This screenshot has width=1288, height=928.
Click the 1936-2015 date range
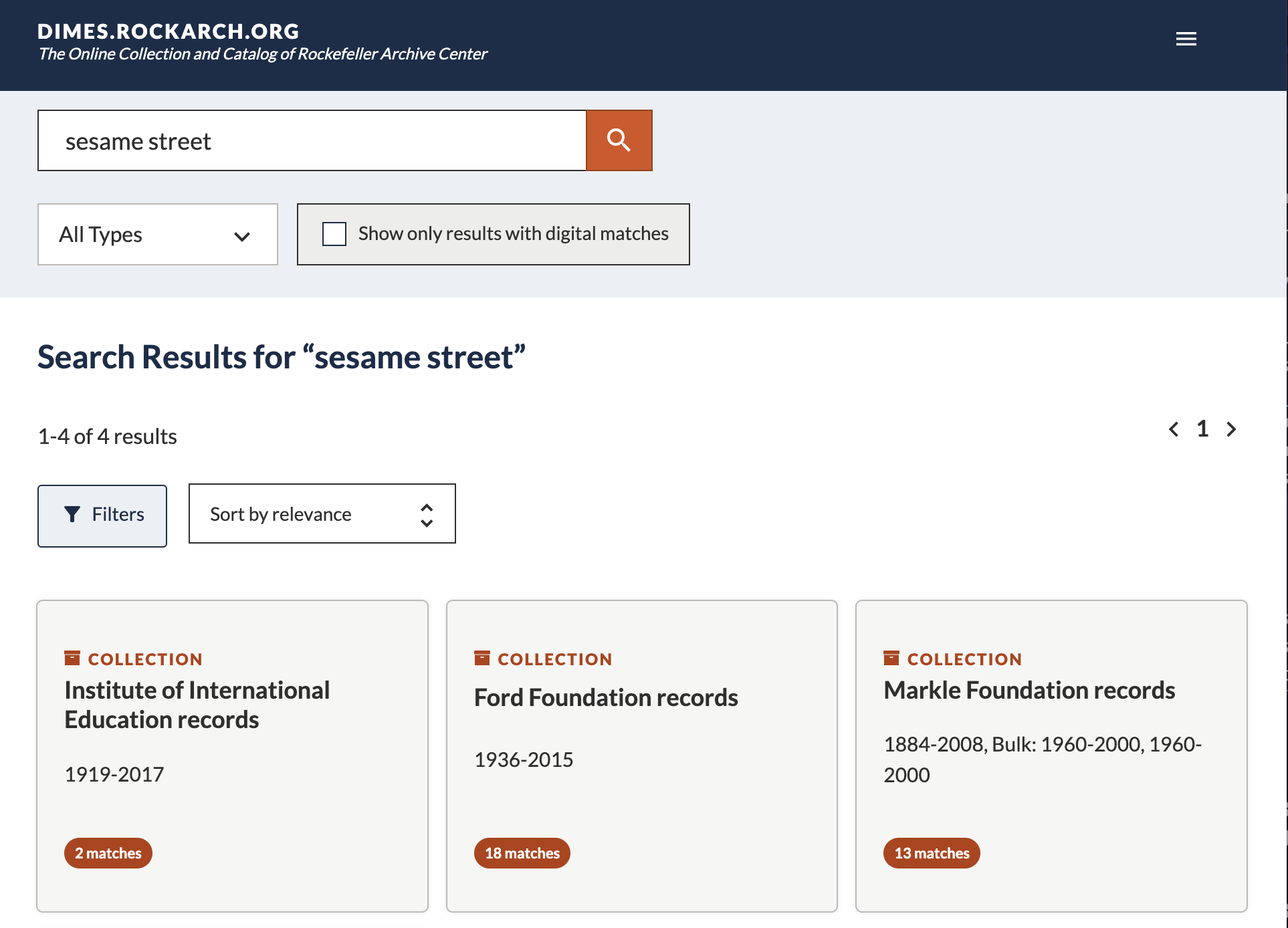tap(524, 760)
